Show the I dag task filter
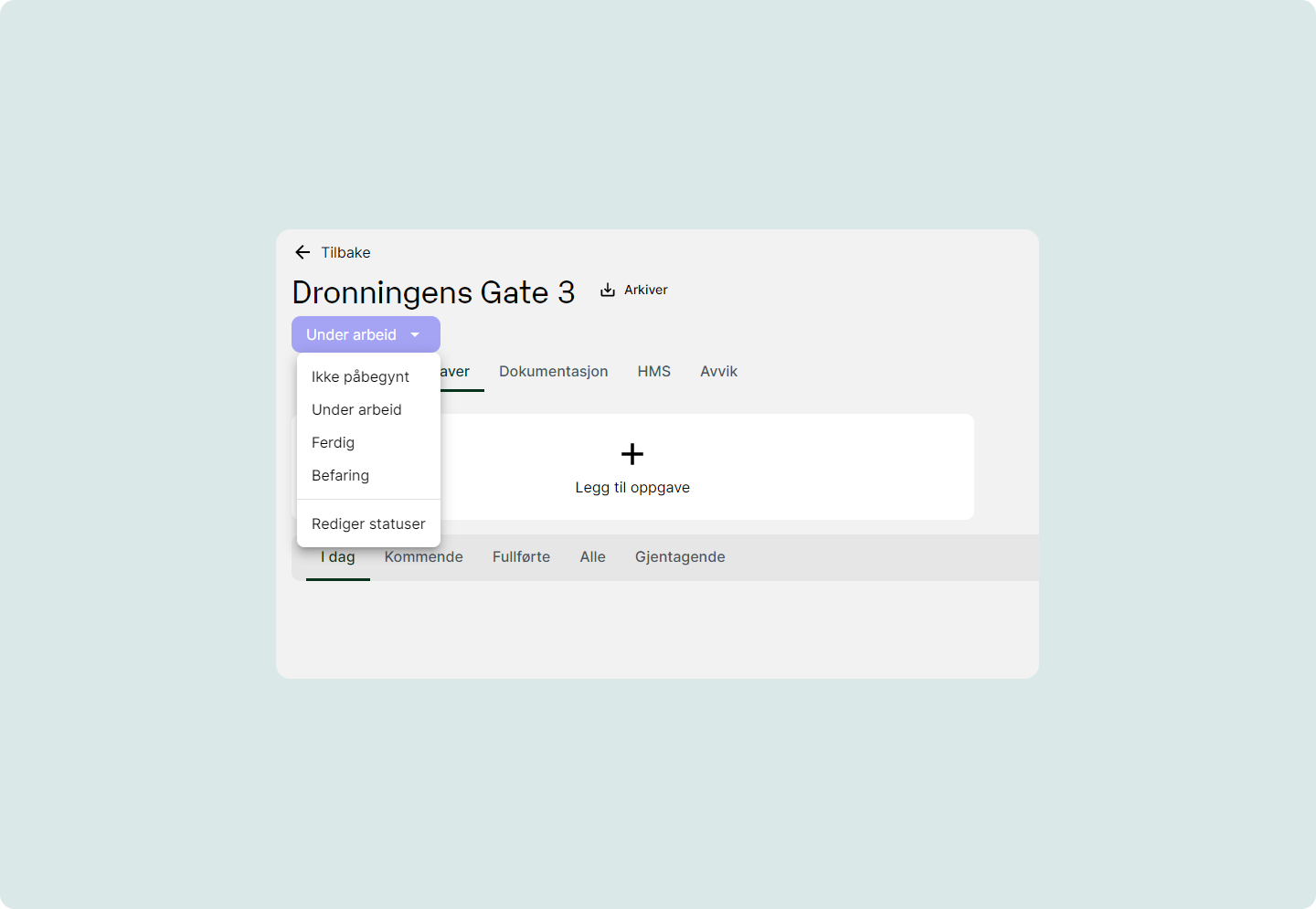This screenshot has height=909, width=1316. click(338, 556)
